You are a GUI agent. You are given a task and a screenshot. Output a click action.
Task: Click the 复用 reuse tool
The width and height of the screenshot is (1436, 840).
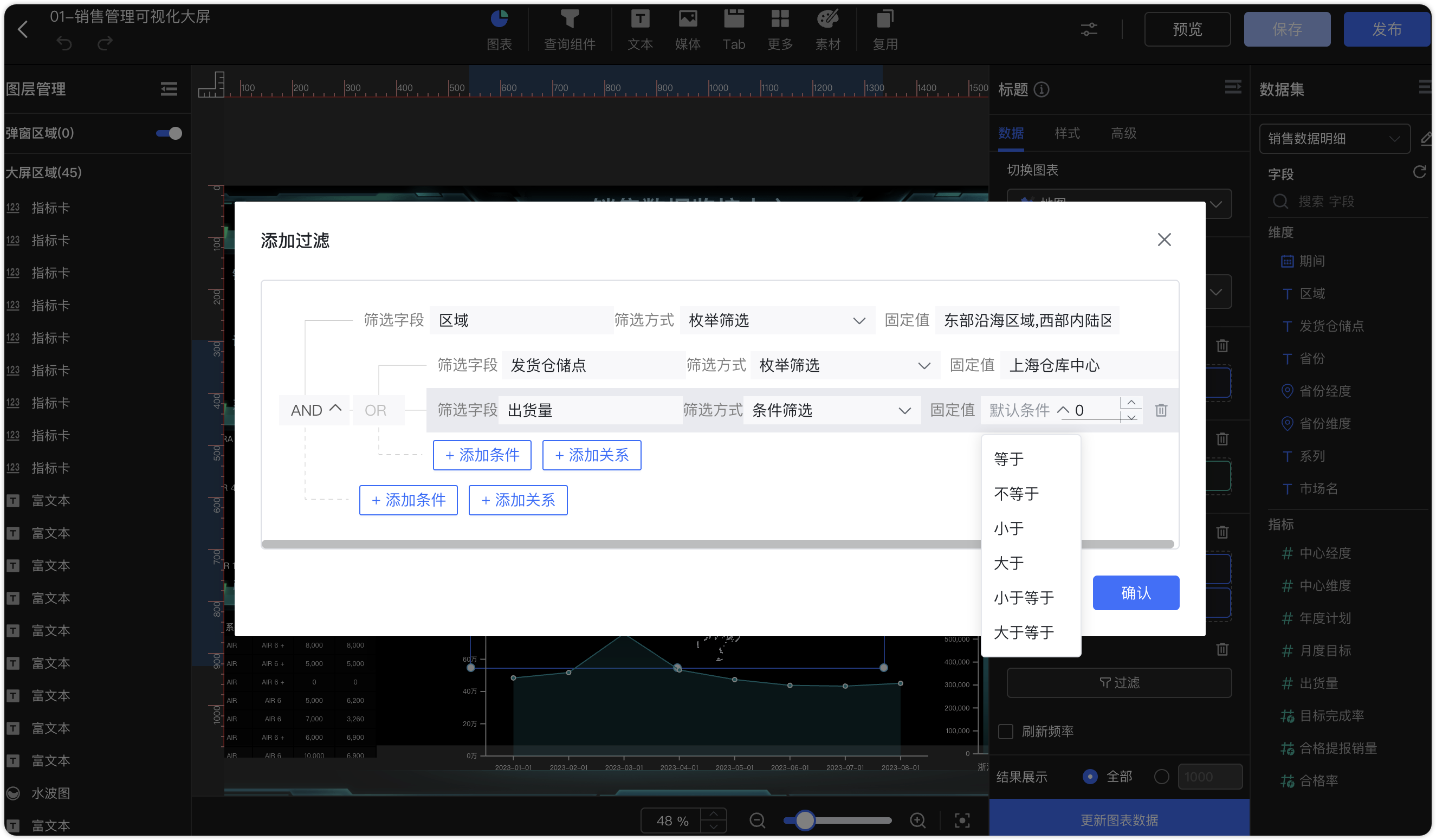[885, 30]
